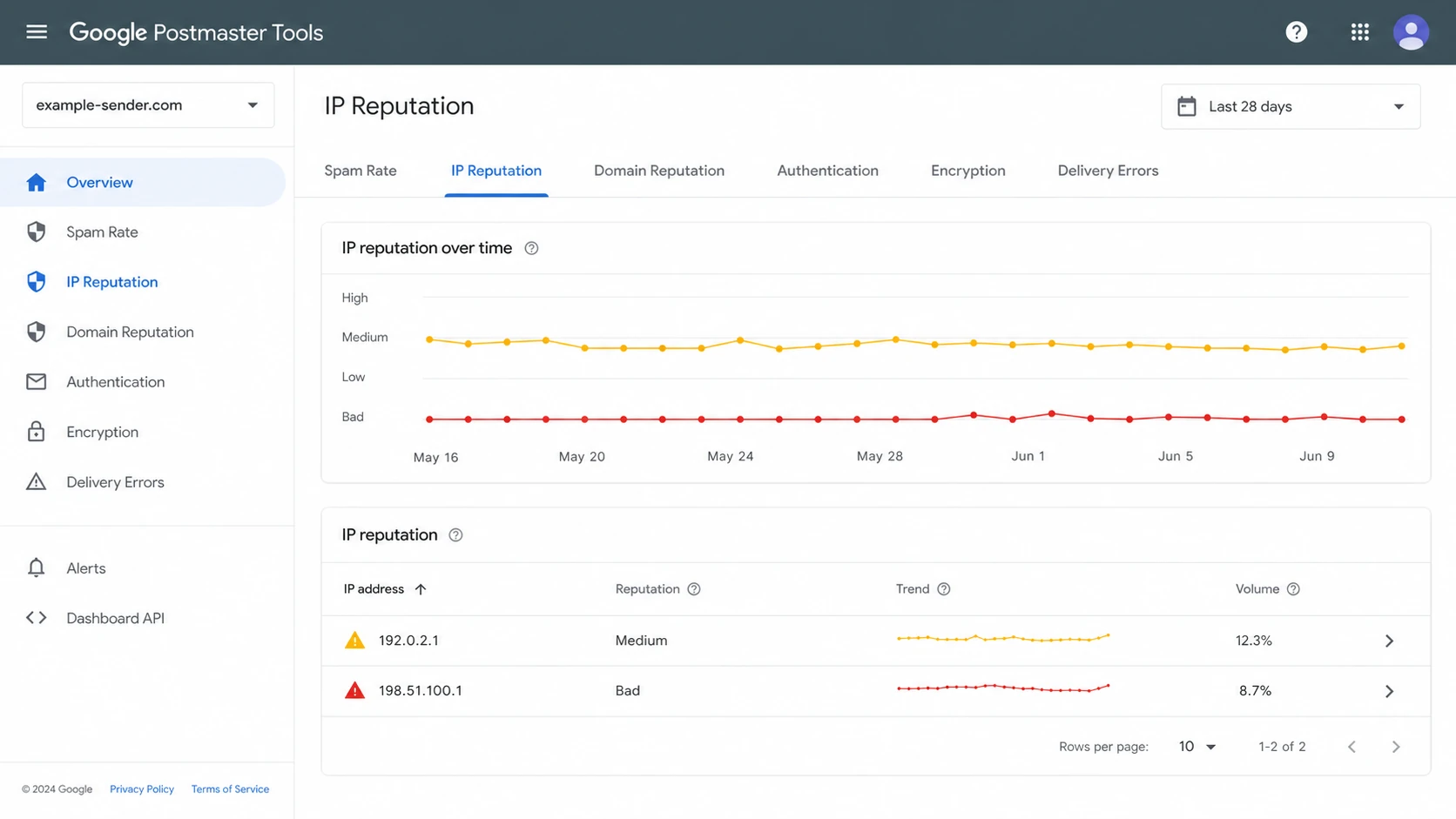The height and width of the screenshot is (819, 1456).
Task: Click the 12.3% volume value
Action: tap(1254, 641)
